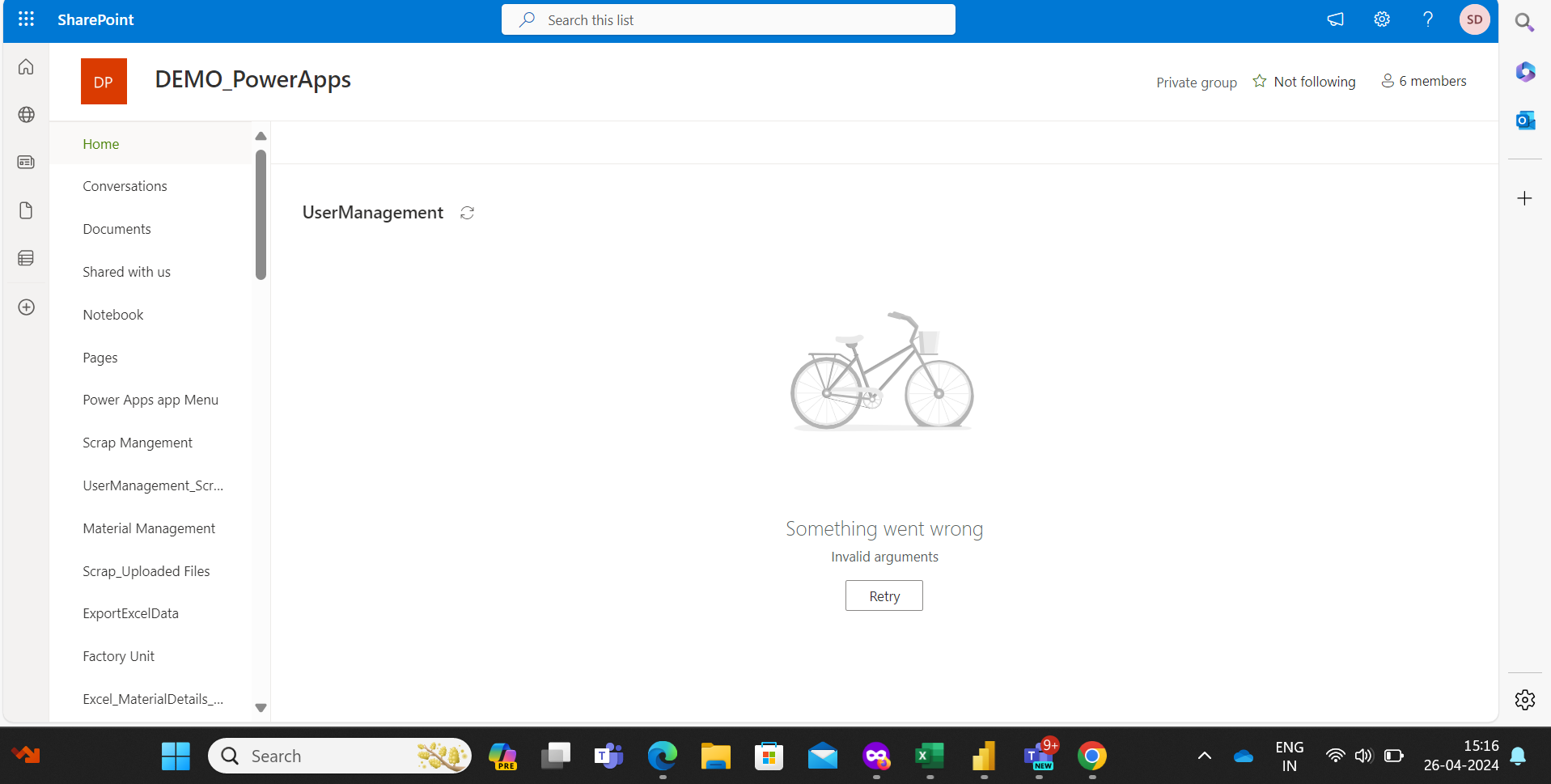This screenshot has height=784, width=1551.
Task: Launch Excel from the taskbar
Action: click(x=929, y=755)
